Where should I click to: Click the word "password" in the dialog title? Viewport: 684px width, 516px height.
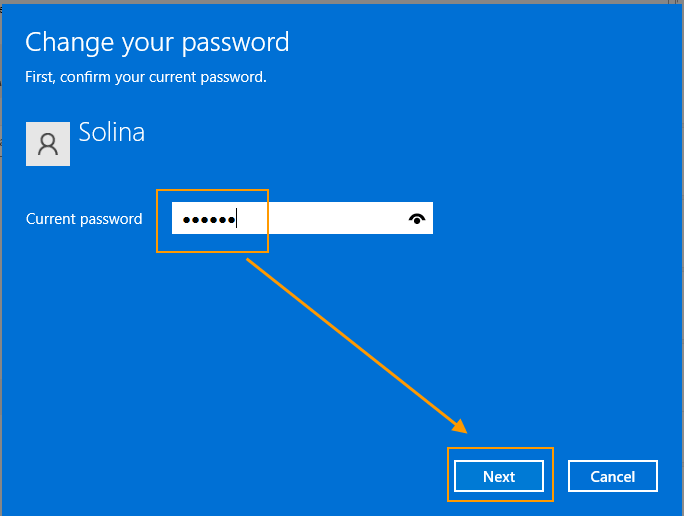tap(236, 43)
